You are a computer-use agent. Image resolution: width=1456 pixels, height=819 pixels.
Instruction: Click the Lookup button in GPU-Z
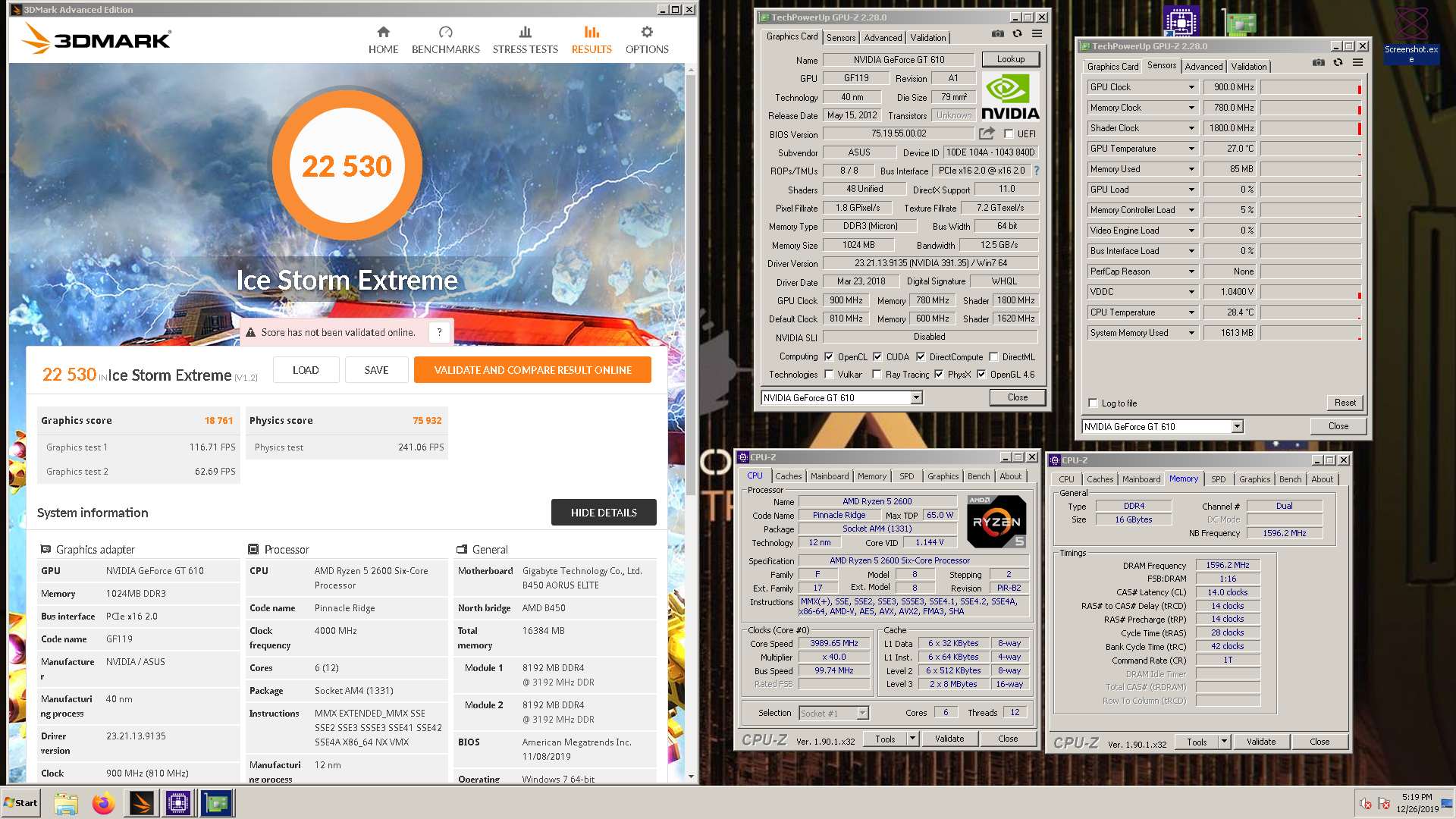coord(1010,59)
